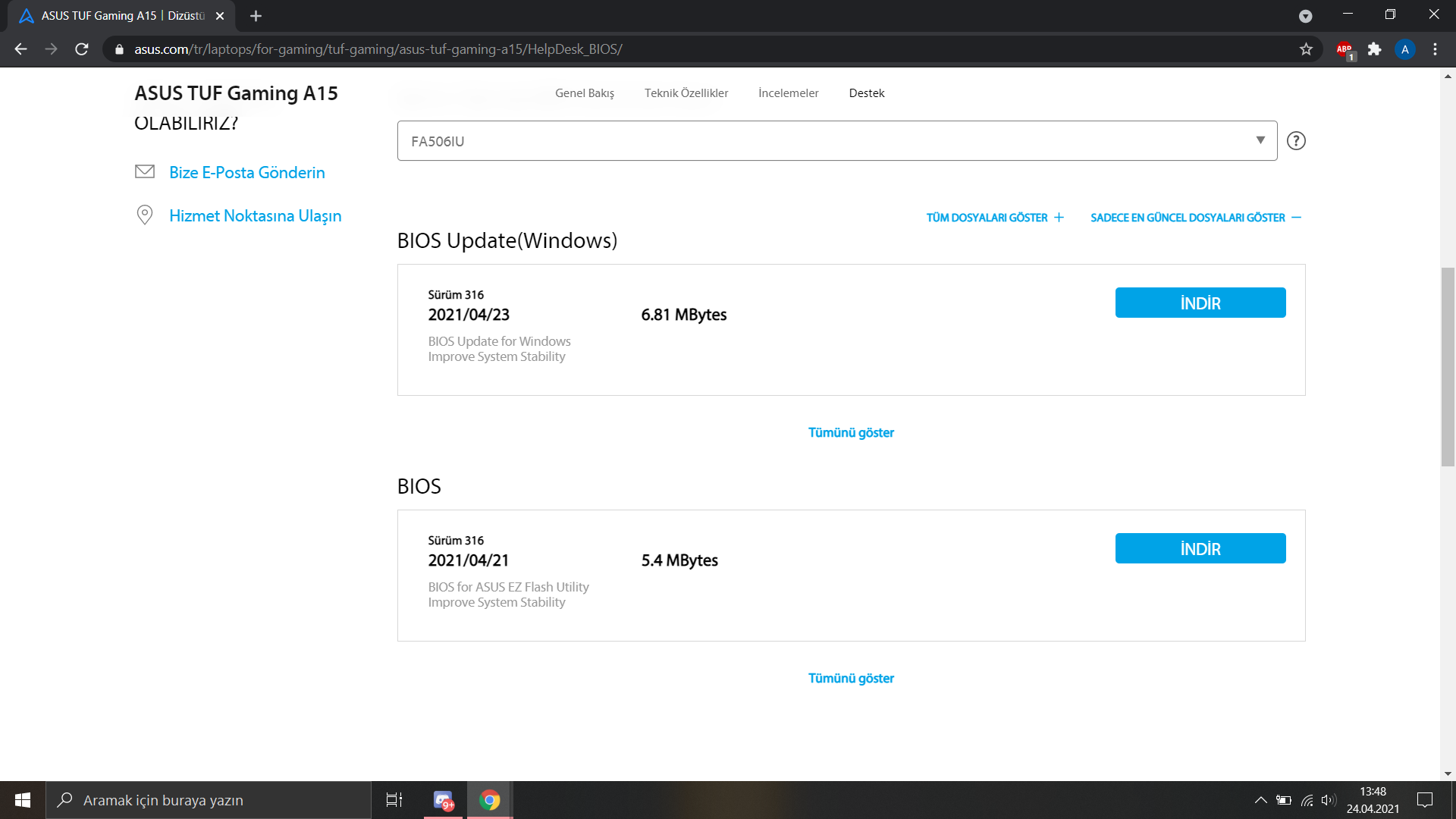Download the 5.4 MBytes BIOS EZ Flash file
Image resolution: width=1456 pixels, height=819 pixels.
(1200, 548)
